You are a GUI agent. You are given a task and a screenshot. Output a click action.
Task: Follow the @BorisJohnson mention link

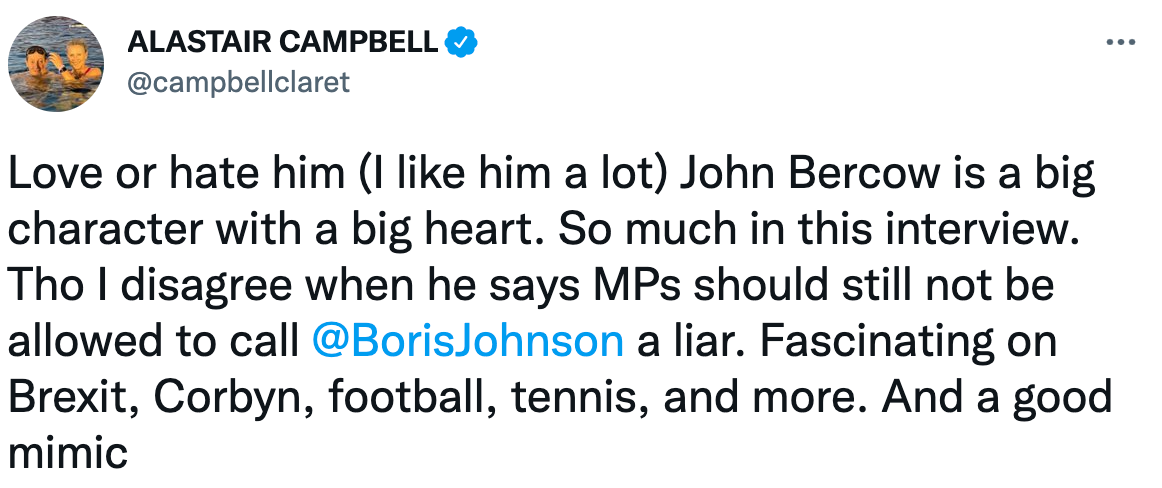468,341
